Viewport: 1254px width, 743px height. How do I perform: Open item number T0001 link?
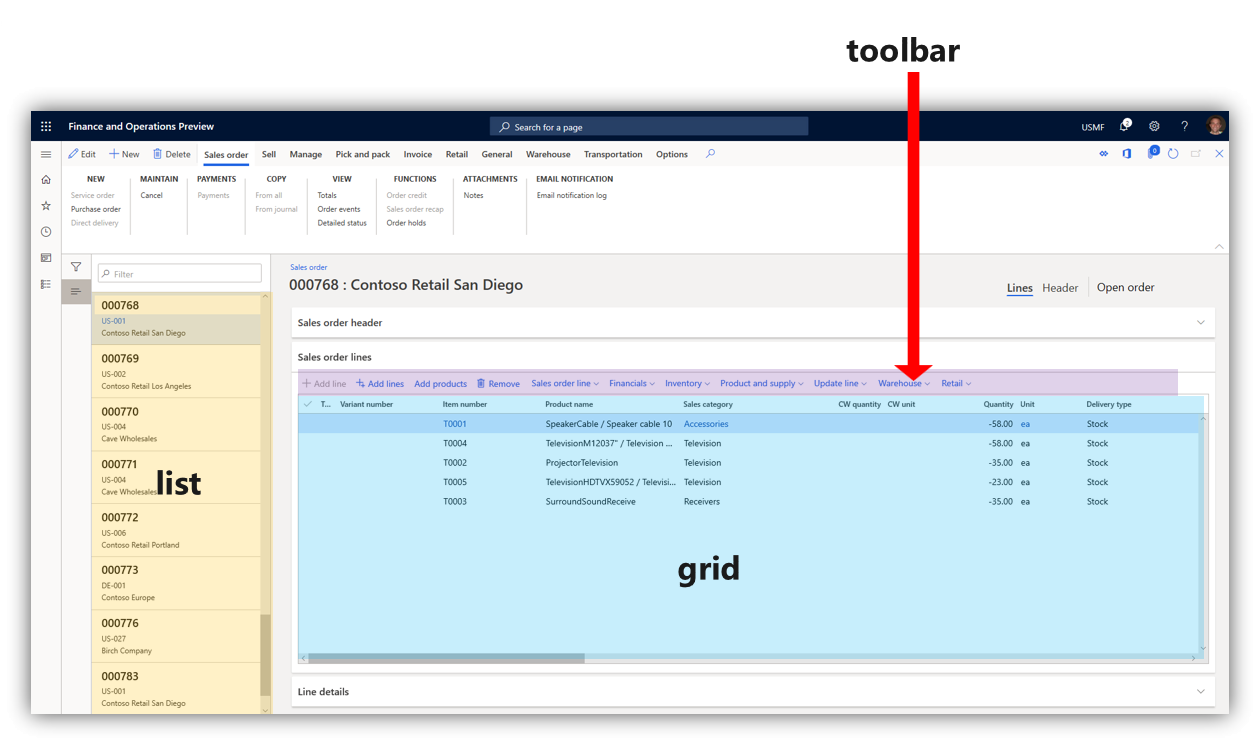pos(455,424)
